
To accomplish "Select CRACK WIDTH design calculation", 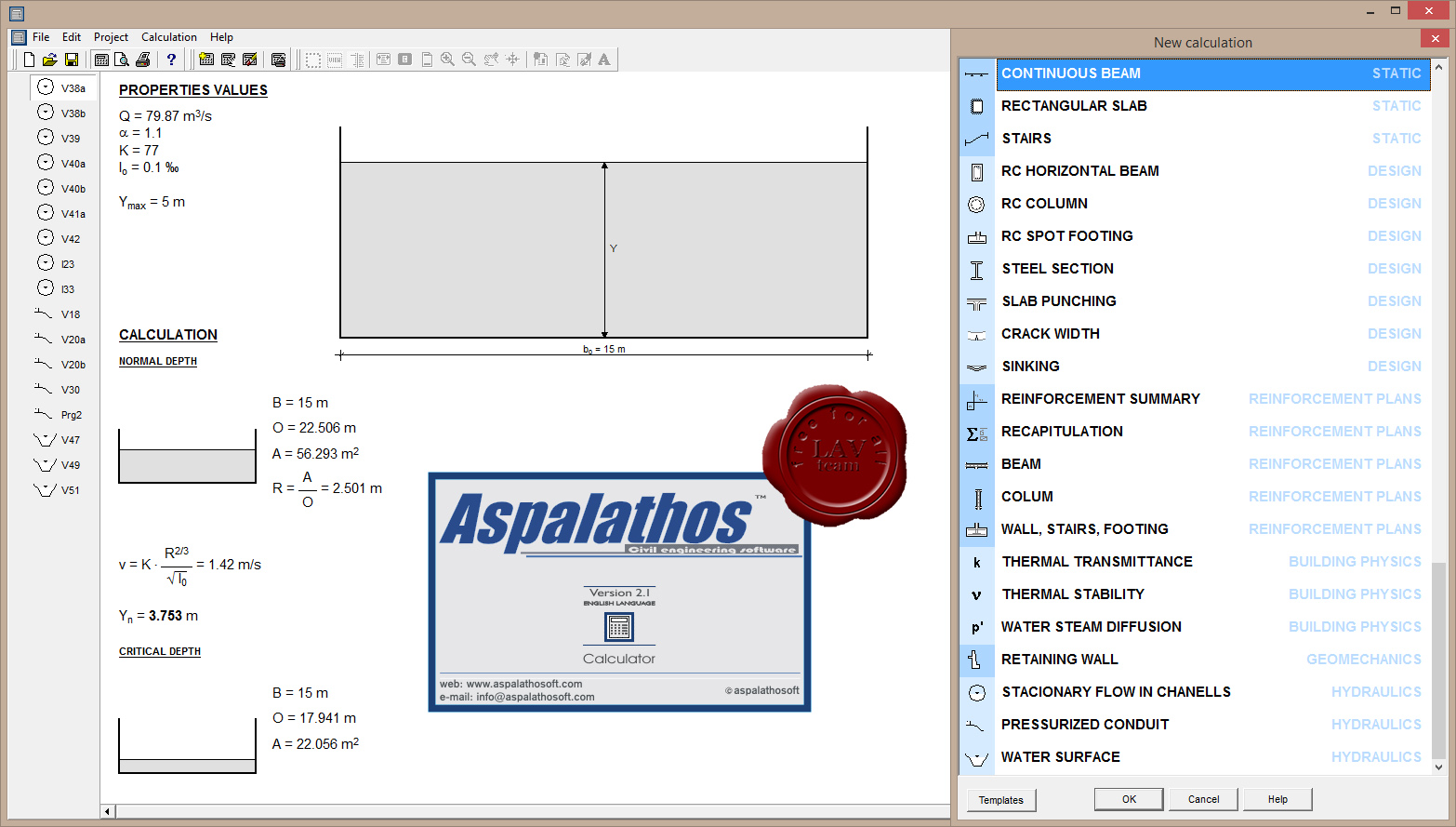I will (1195, 334).
